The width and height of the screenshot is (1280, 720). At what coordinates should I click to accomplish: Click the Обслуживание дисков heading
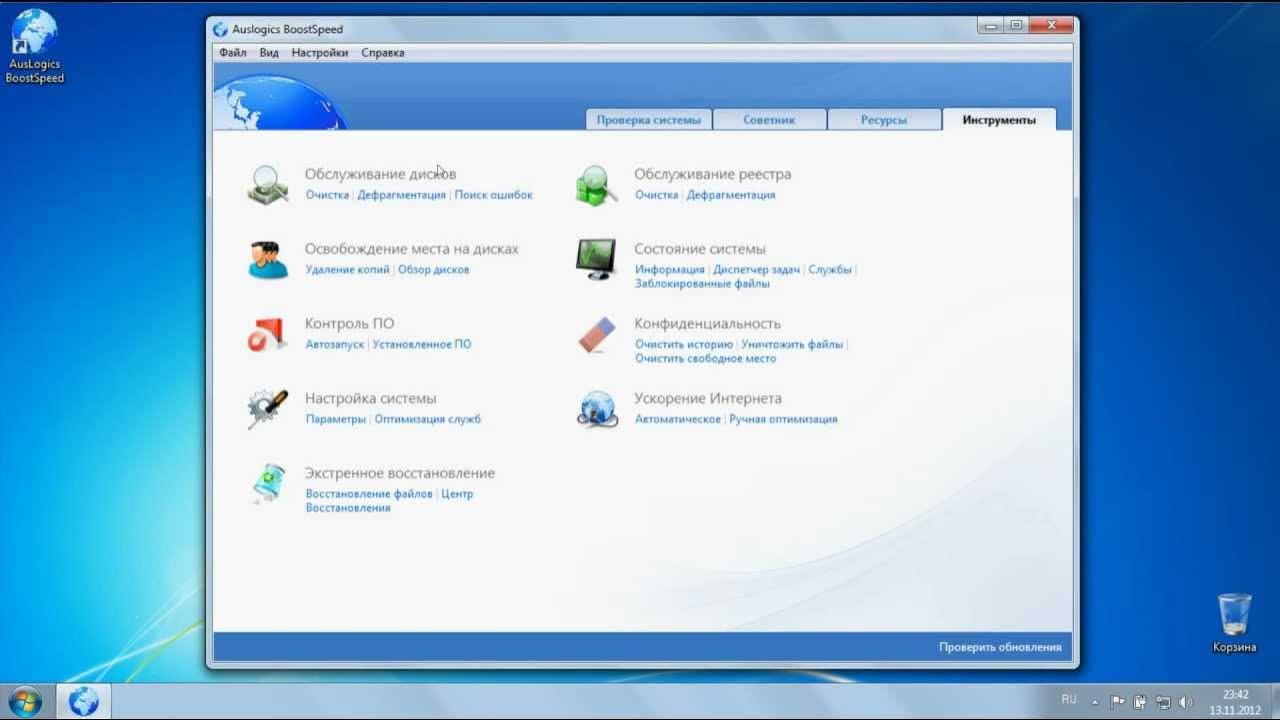point(380,174)
